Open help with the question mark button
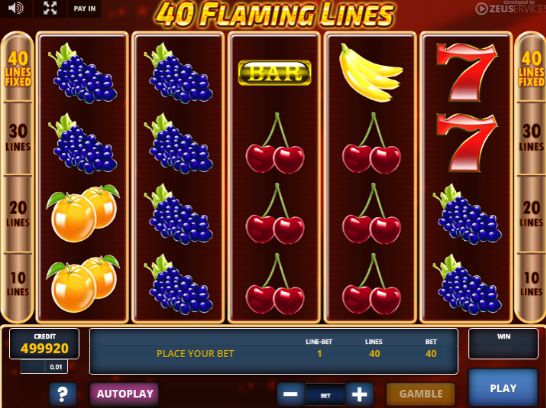Screen dimensions: 546x408 click(63, 394)
